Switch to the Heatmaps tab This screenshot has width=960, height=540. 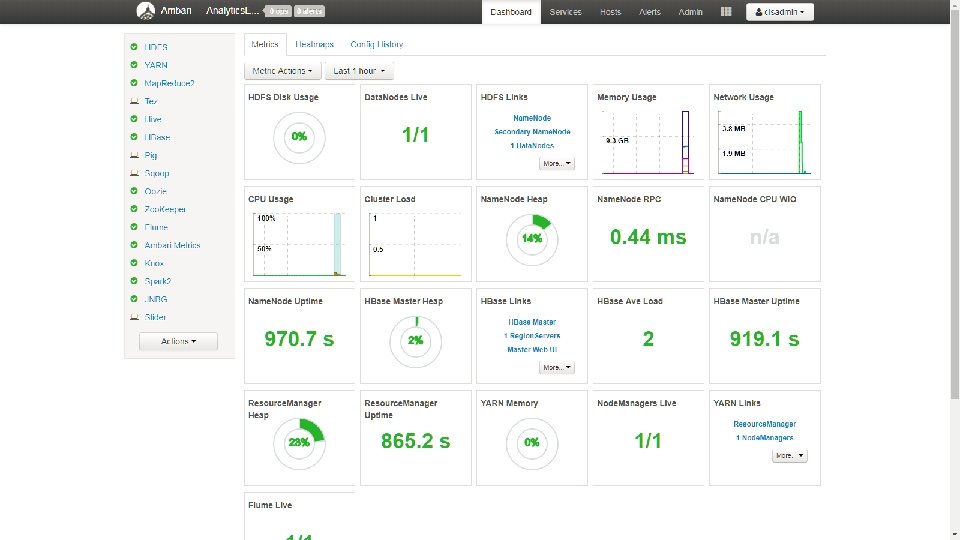click(x=314, y=44)
